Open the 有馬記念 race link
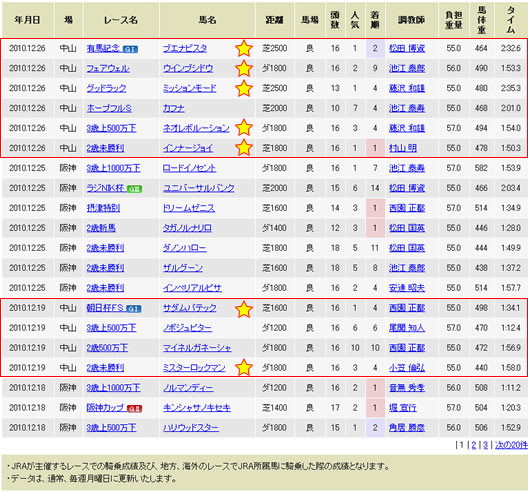The height and width of the screenshot is (492, 528). 103,48
